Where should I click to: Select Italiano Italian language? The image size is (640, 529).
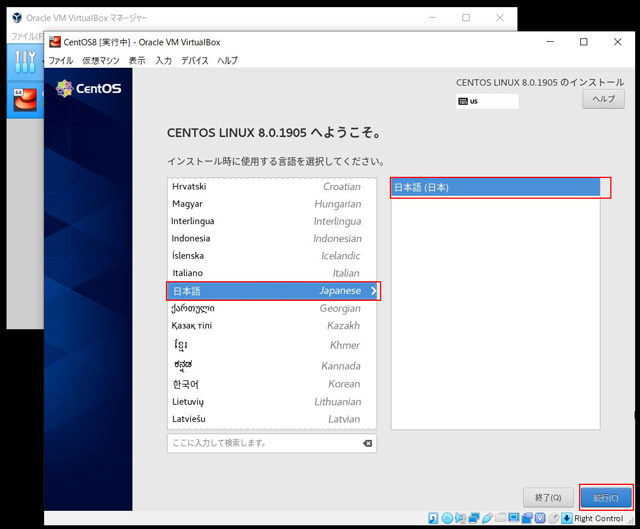(x=272, y=273)
